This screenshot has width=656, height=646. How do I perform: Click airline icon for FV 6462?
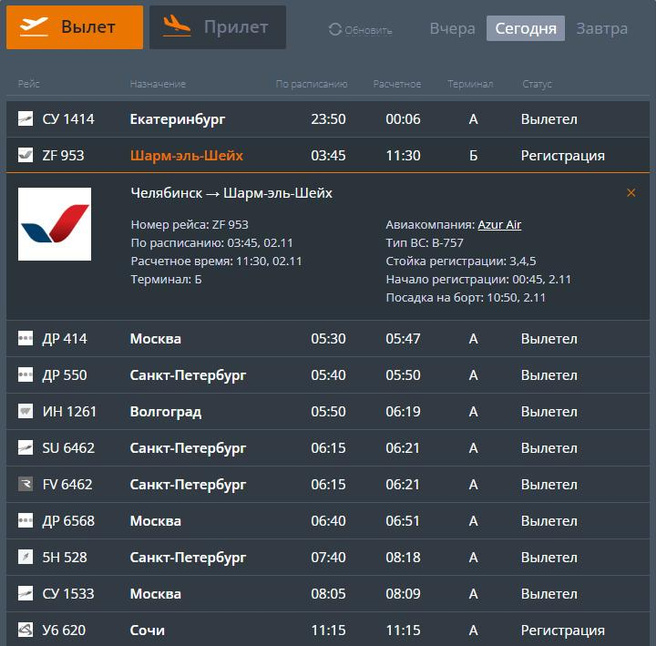pyautogui.click(x=25, y=484)
